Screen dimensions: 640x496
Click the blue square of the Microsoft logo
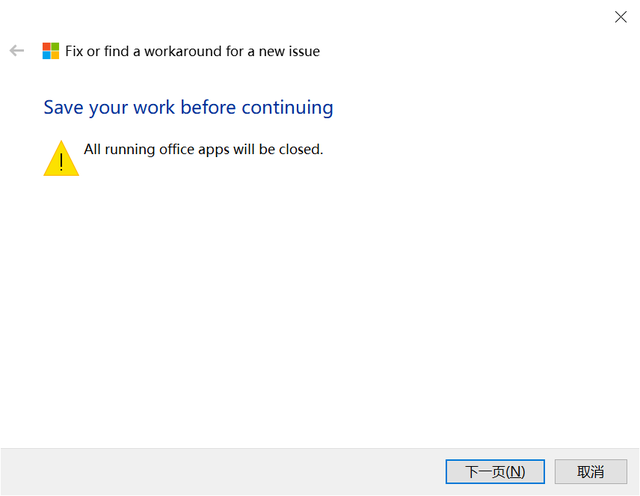point(47,55)
